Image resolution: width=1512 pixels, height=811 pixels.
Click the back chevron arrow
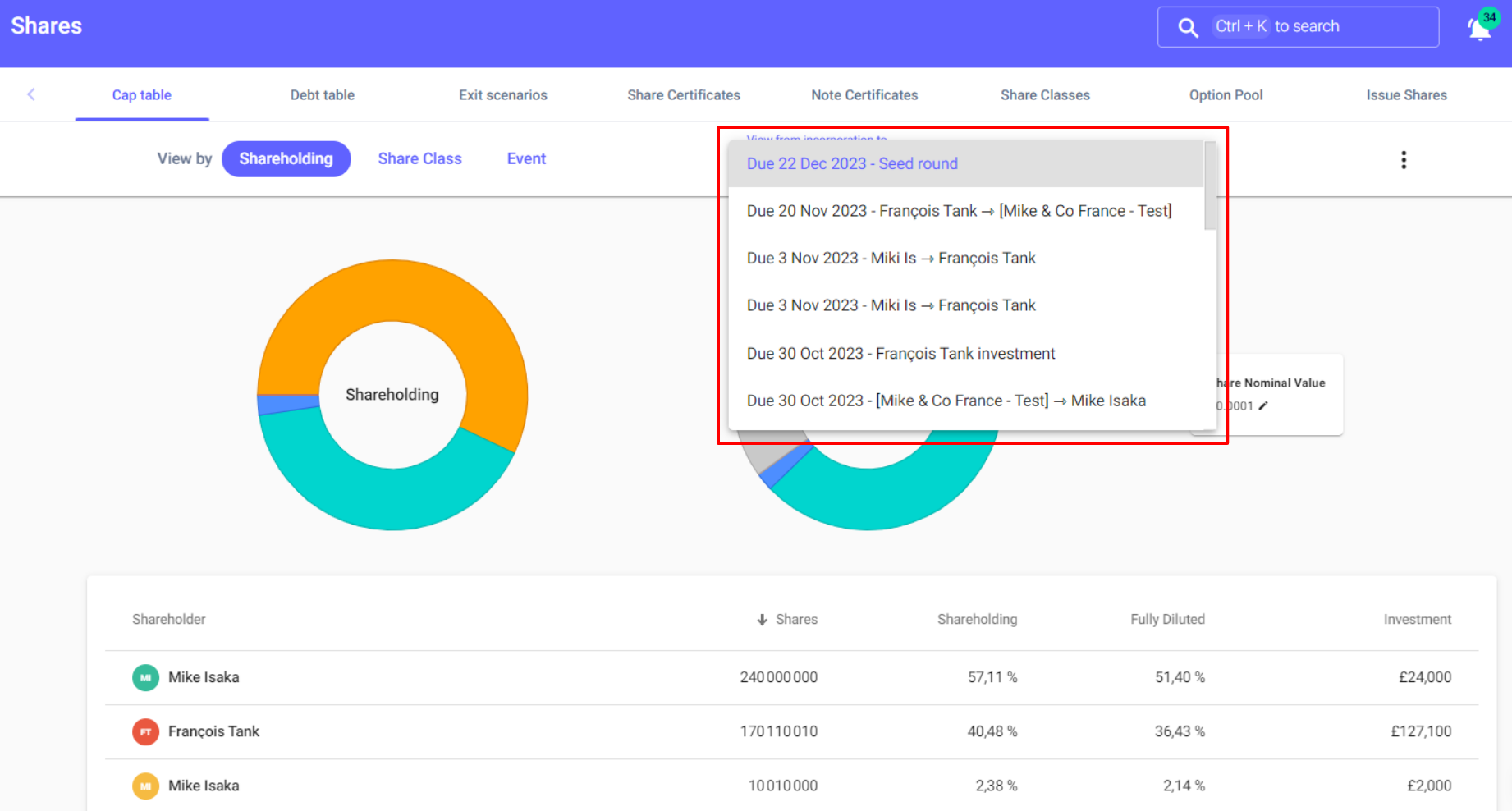pos(31,94)
